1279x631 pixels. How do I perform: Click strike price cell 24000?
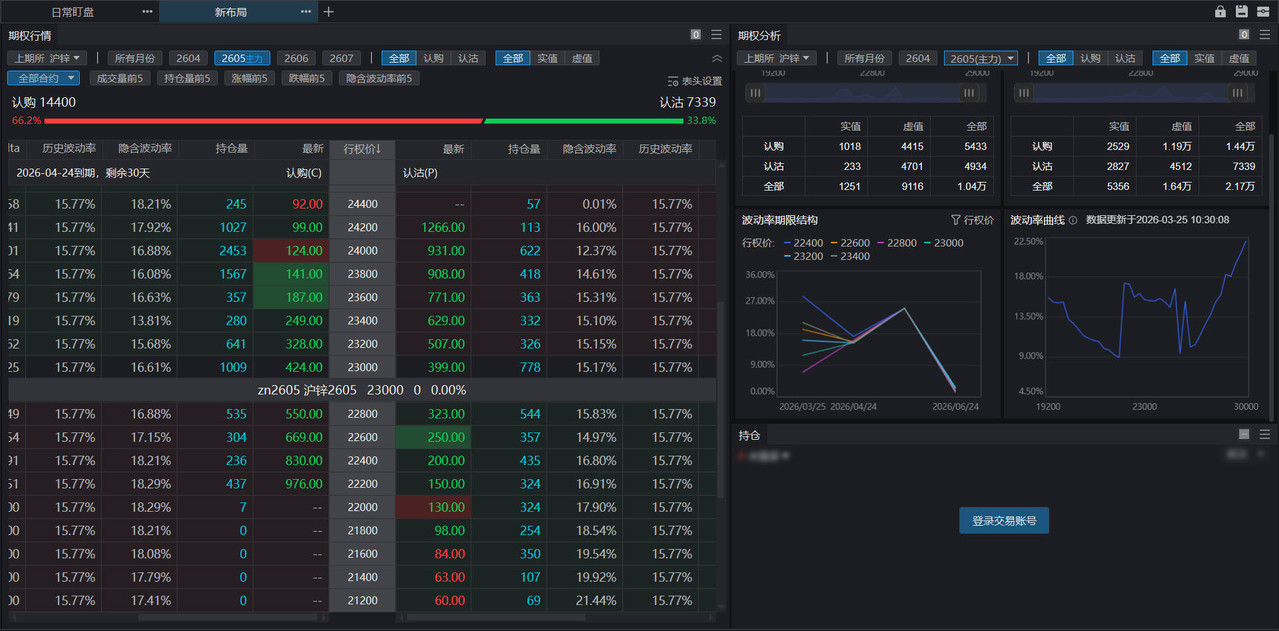click(362, 250)
